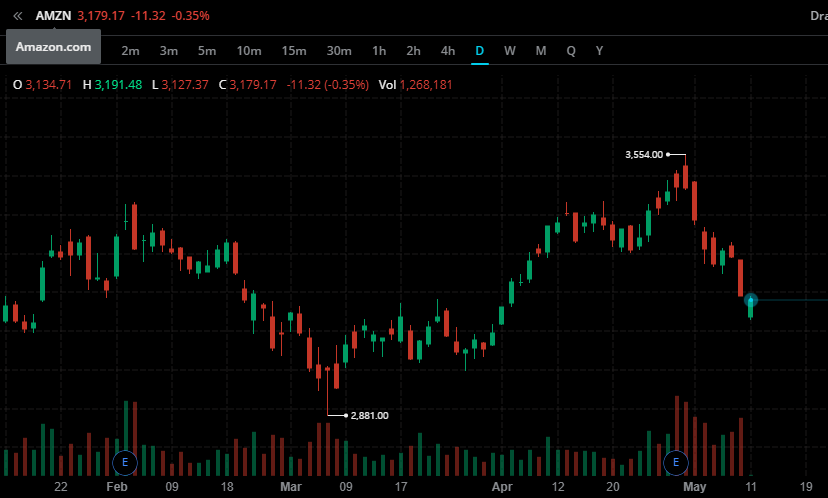The width and height of the screenshot is (828, 498).
Task: Click the low price value 3,127.37
Action: click(185, 85)
